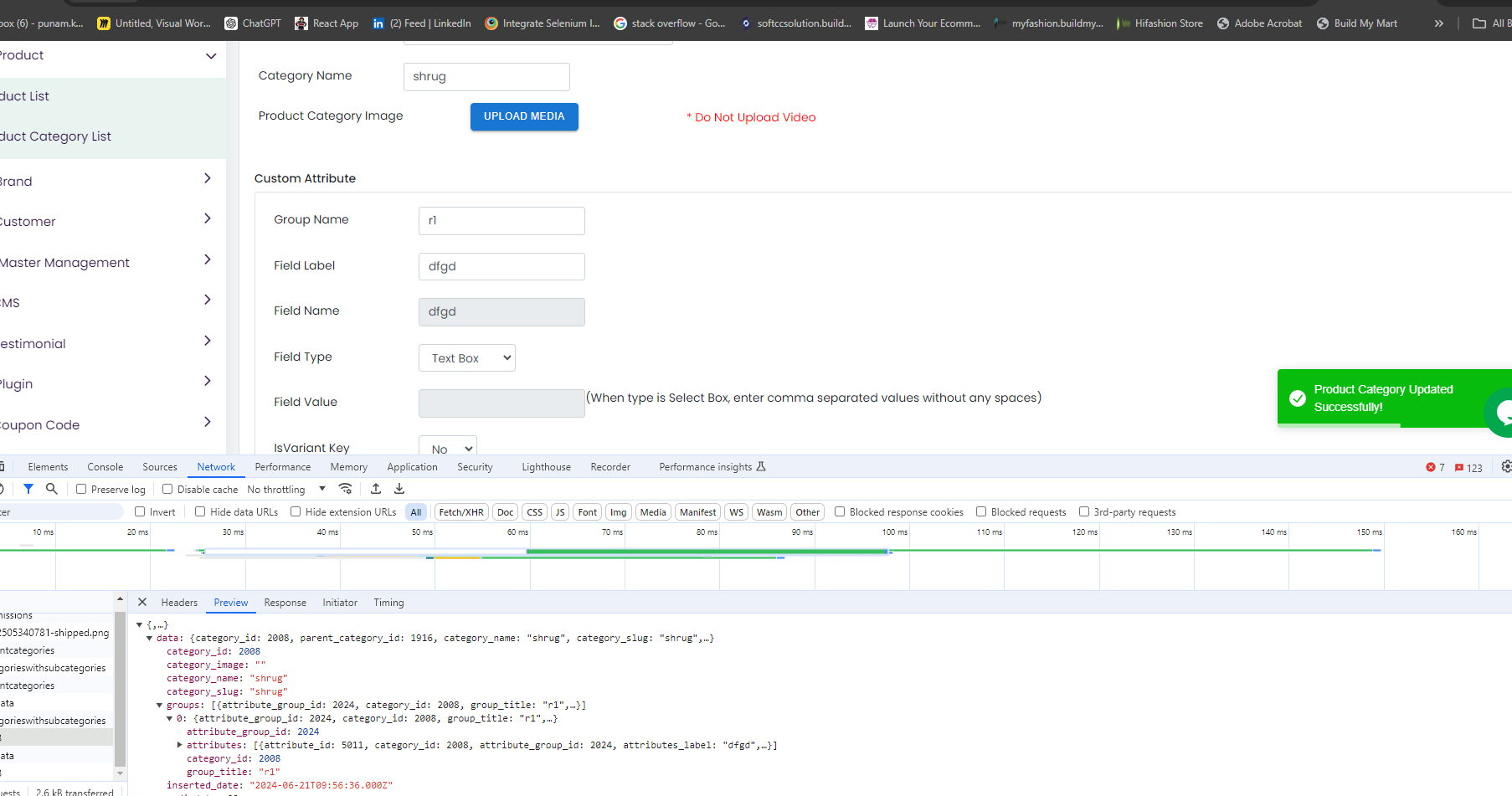Open the Sources tab

point(160,467)
